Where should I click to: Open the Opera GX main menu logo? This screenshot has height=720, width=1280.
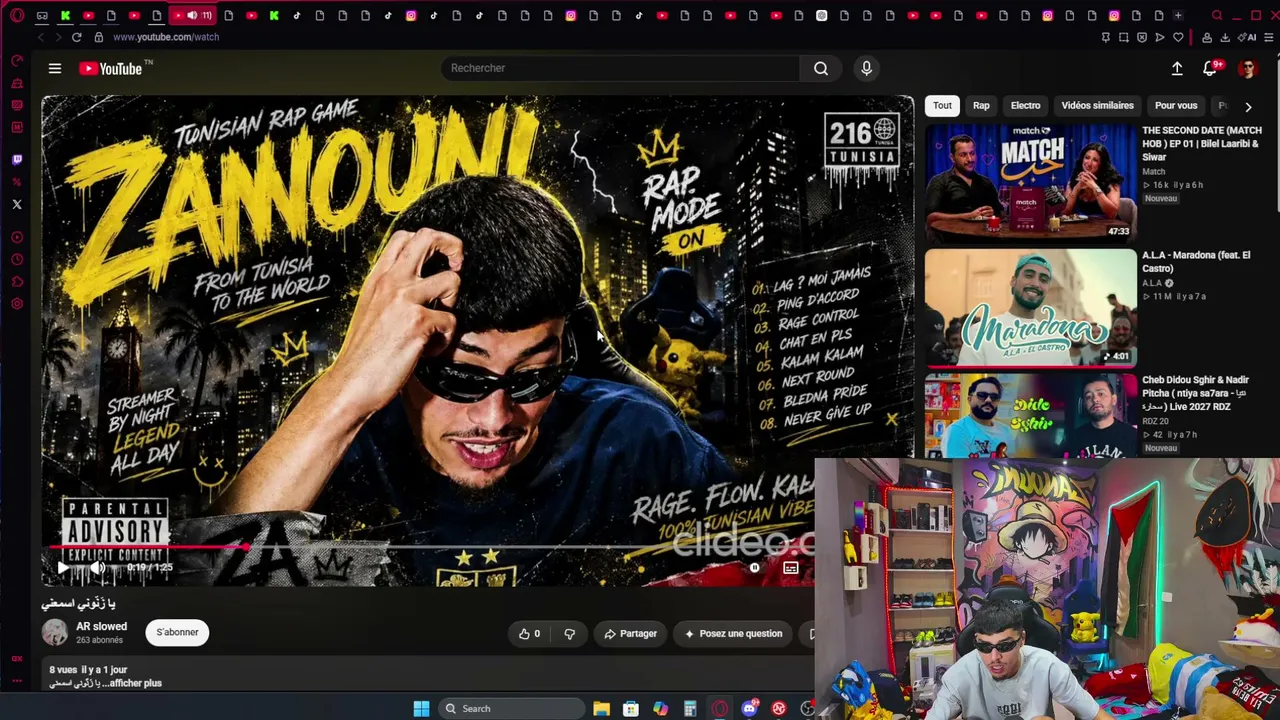coord(17,16)
